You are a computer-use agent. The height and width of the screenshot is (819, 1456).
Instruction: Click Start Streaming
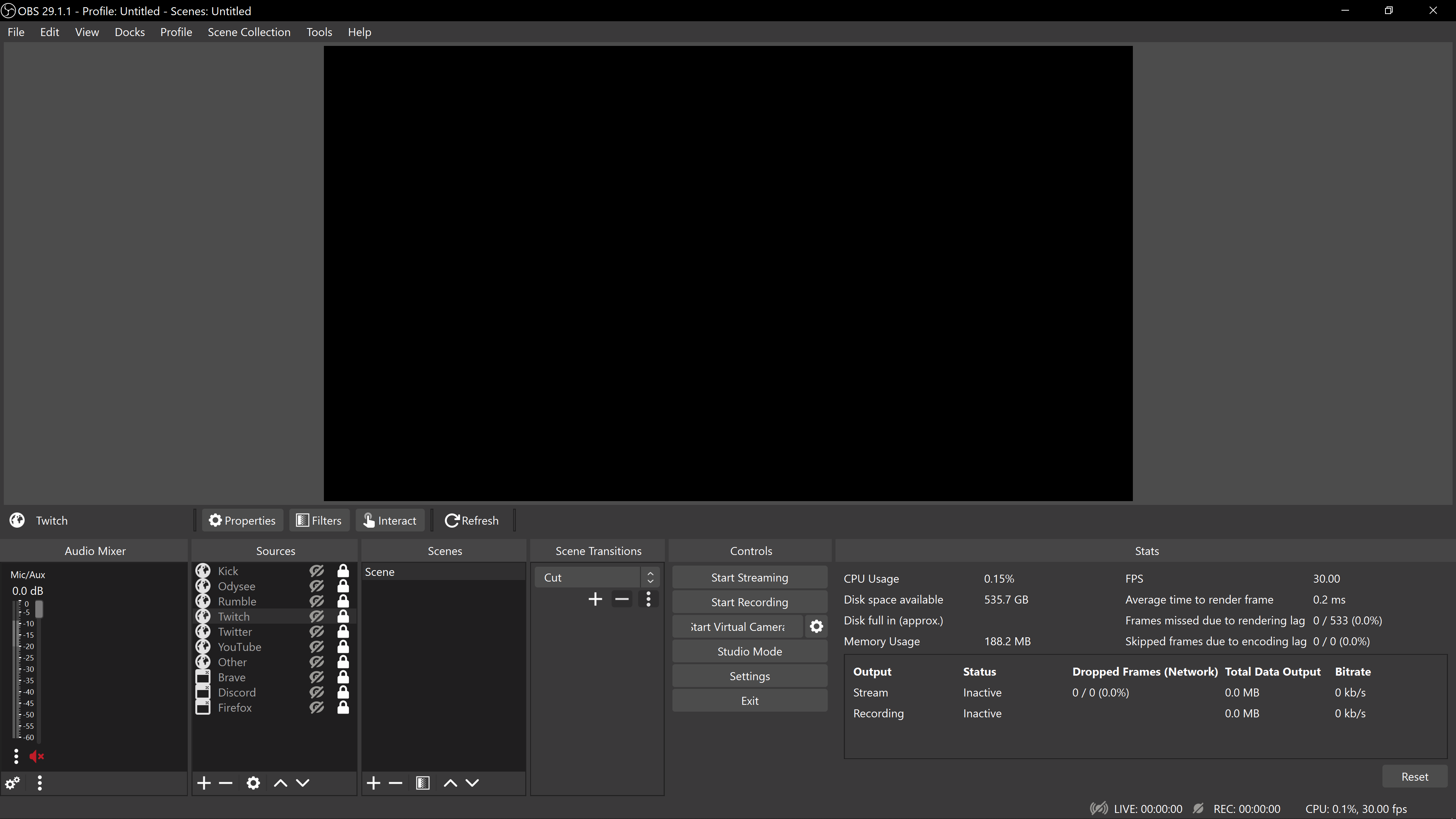(x=749, y=577)
